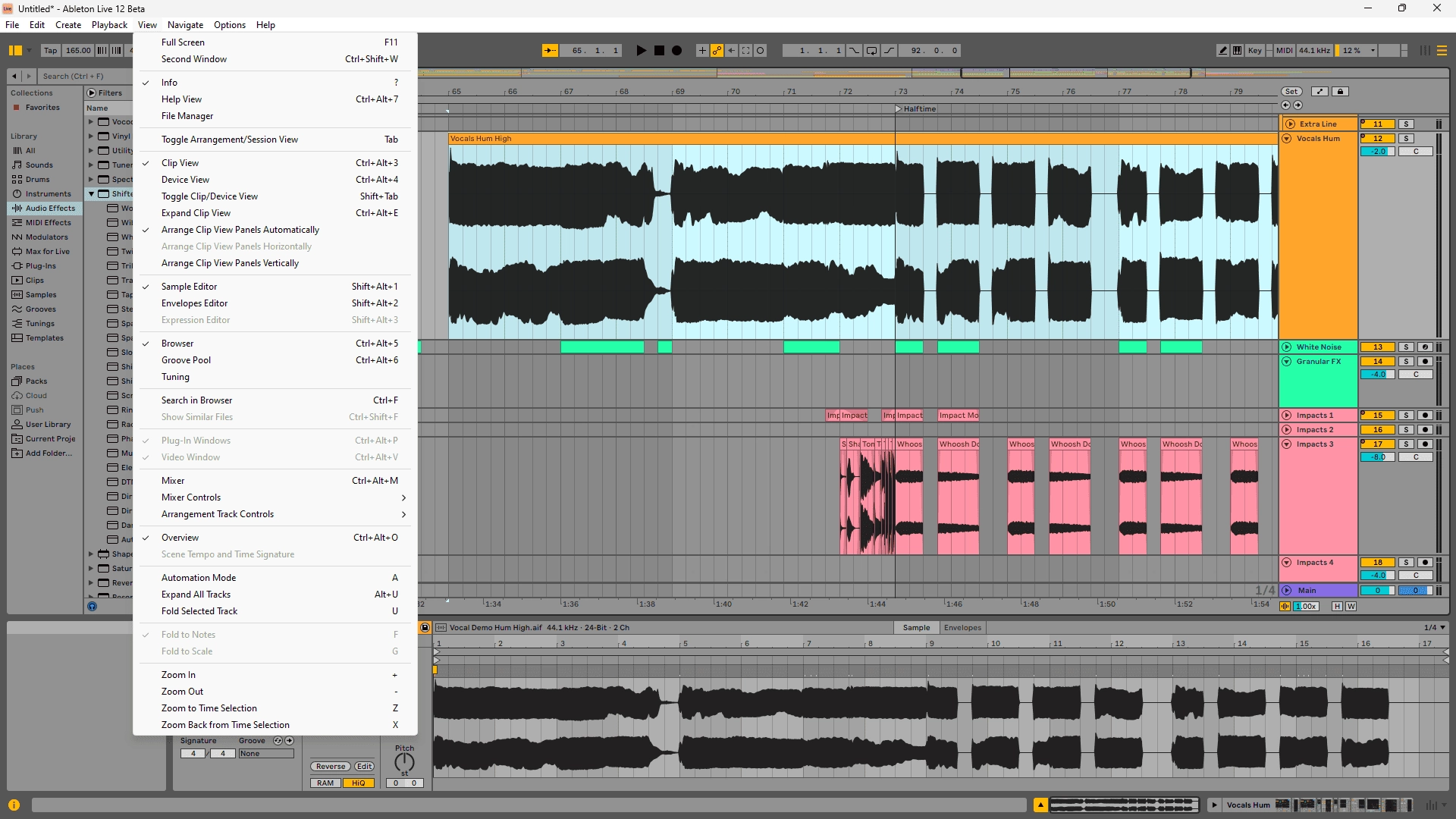The height and width of the screenshot is (819, 1456).
Task: Click the MIDI indicator button
Action: [1284, 51]
